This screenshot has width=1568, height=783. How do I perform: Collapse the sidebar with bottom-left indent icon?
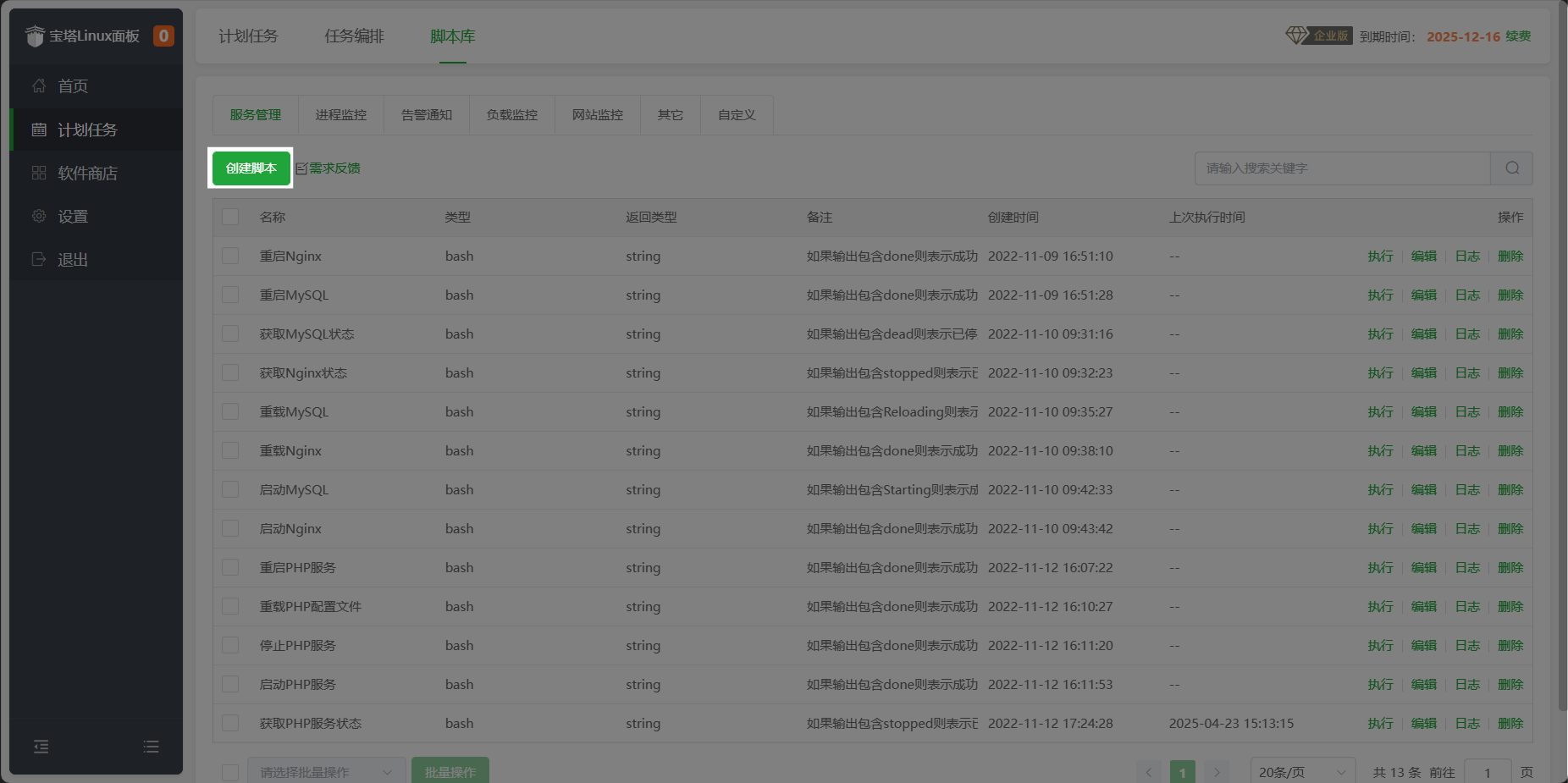[41, 747]
